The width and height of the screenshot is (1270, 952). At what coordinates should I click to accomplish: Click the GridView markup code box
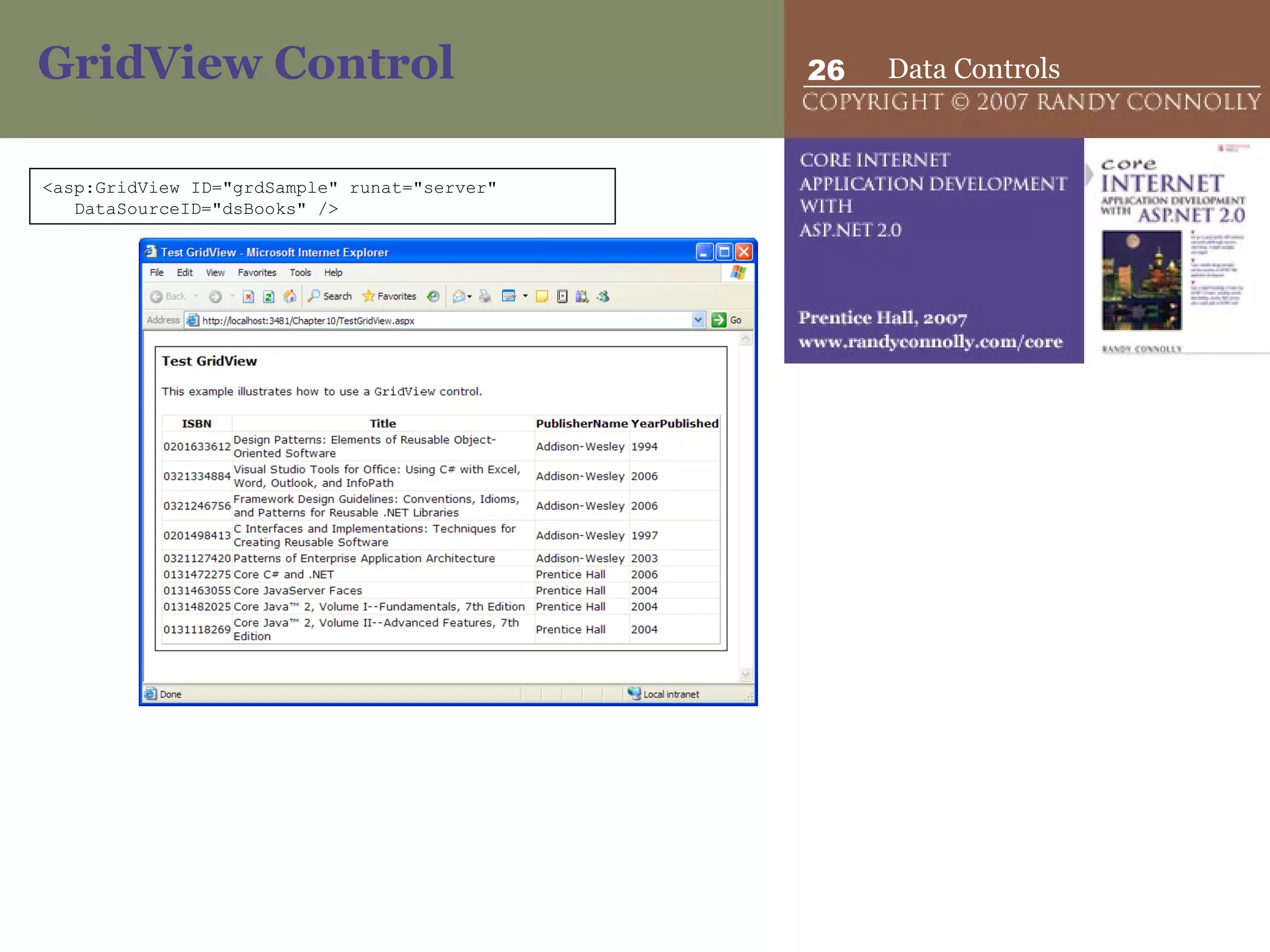(x=322, y=196)
